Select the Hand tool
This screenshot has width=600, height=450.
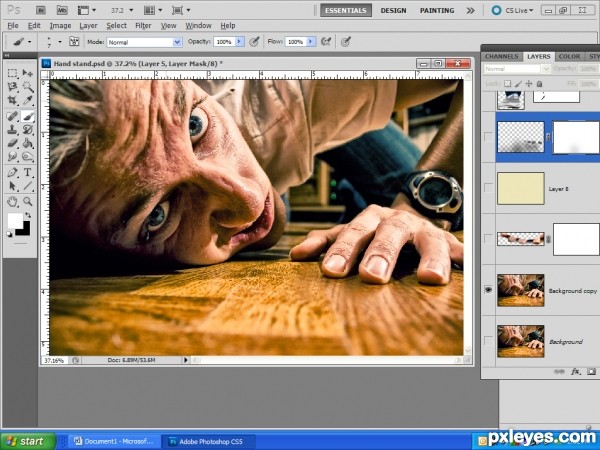pos(12,201)
